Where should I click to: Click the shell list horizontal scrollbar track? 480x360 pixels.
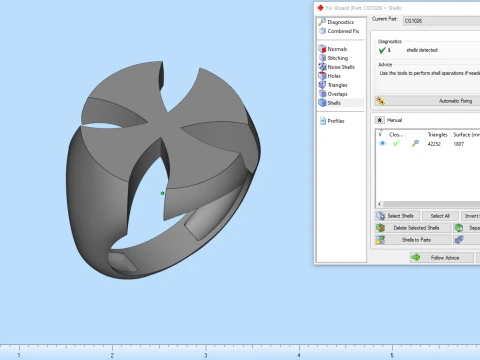click(431, 204)
